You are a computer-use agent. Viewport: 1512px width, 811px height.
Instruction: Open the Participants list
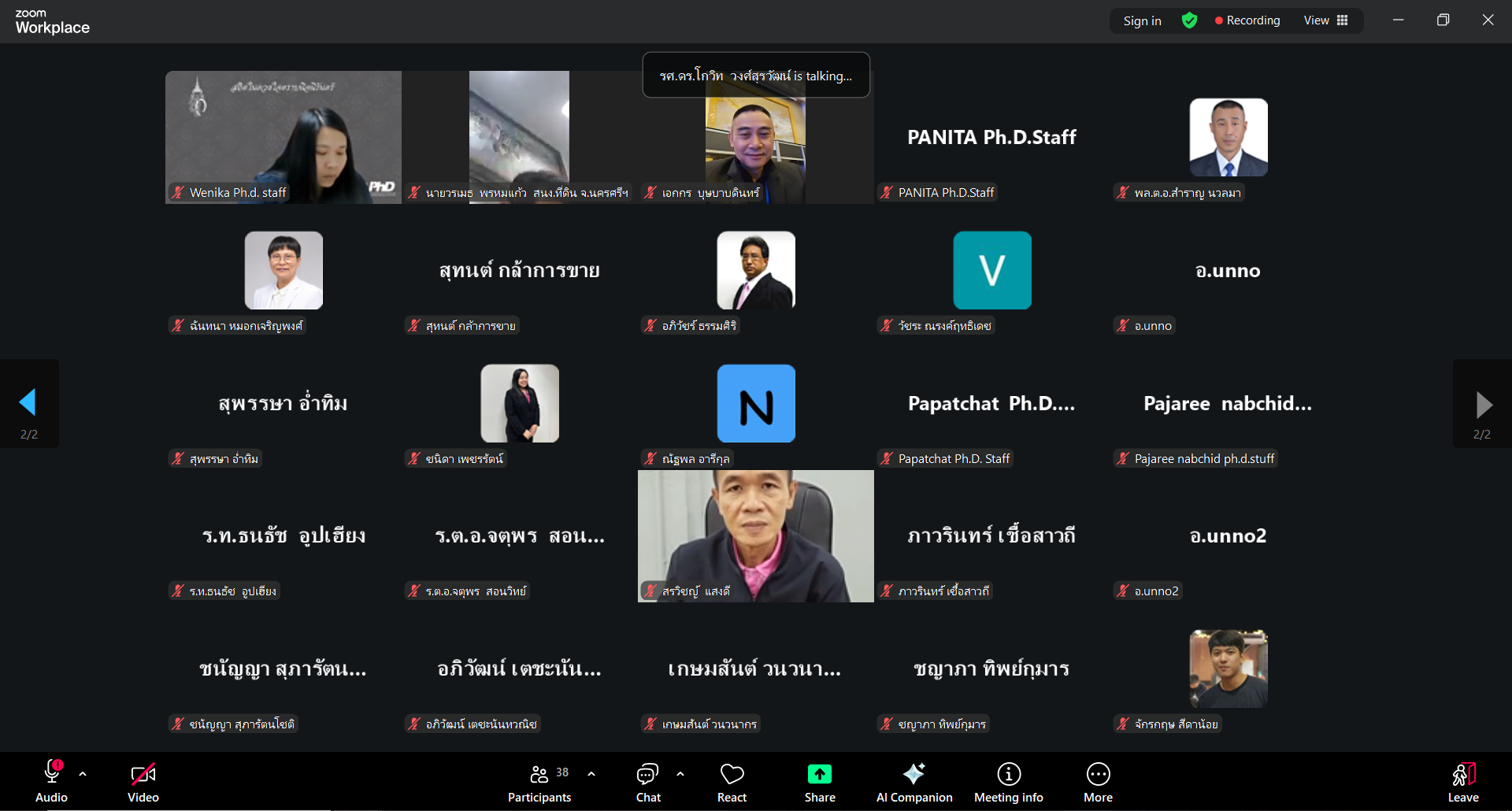[x=540, y=783]
